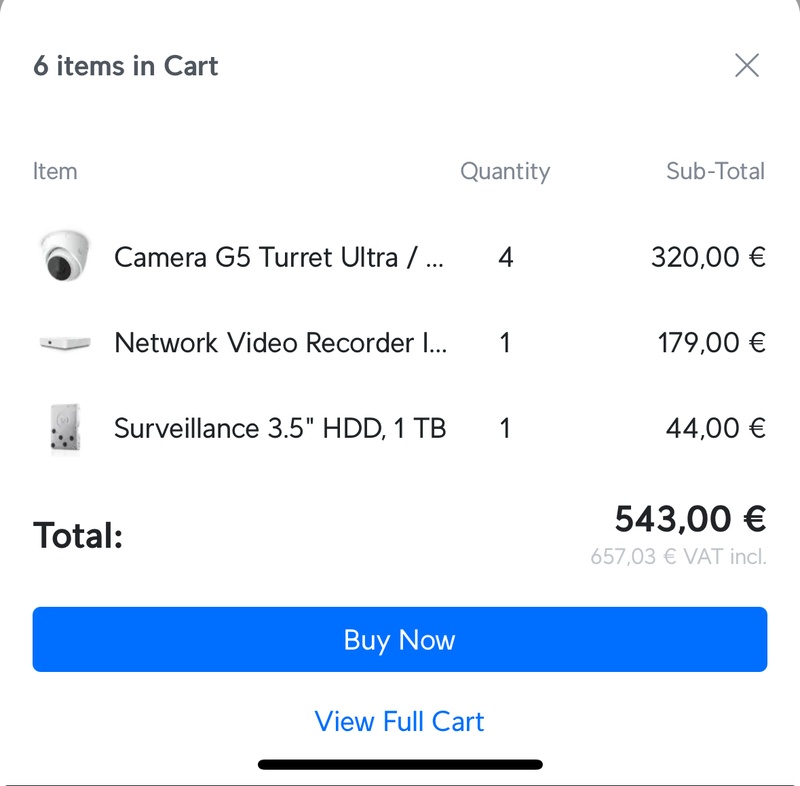The width and height of the screenshot is (800, 786).
Task: Click the 657,03 € VAT incl. text
Action: (x=678, y=557)
